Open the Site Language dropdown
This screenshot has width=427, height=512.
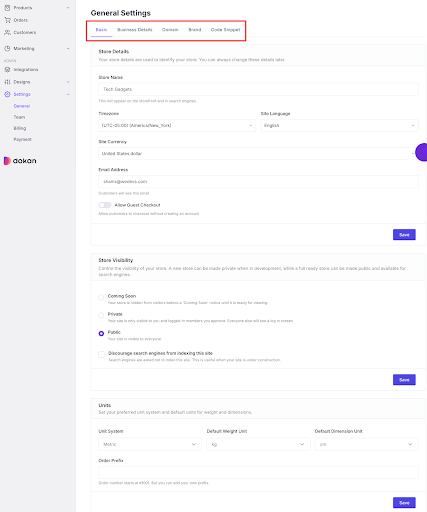[339, 125]
